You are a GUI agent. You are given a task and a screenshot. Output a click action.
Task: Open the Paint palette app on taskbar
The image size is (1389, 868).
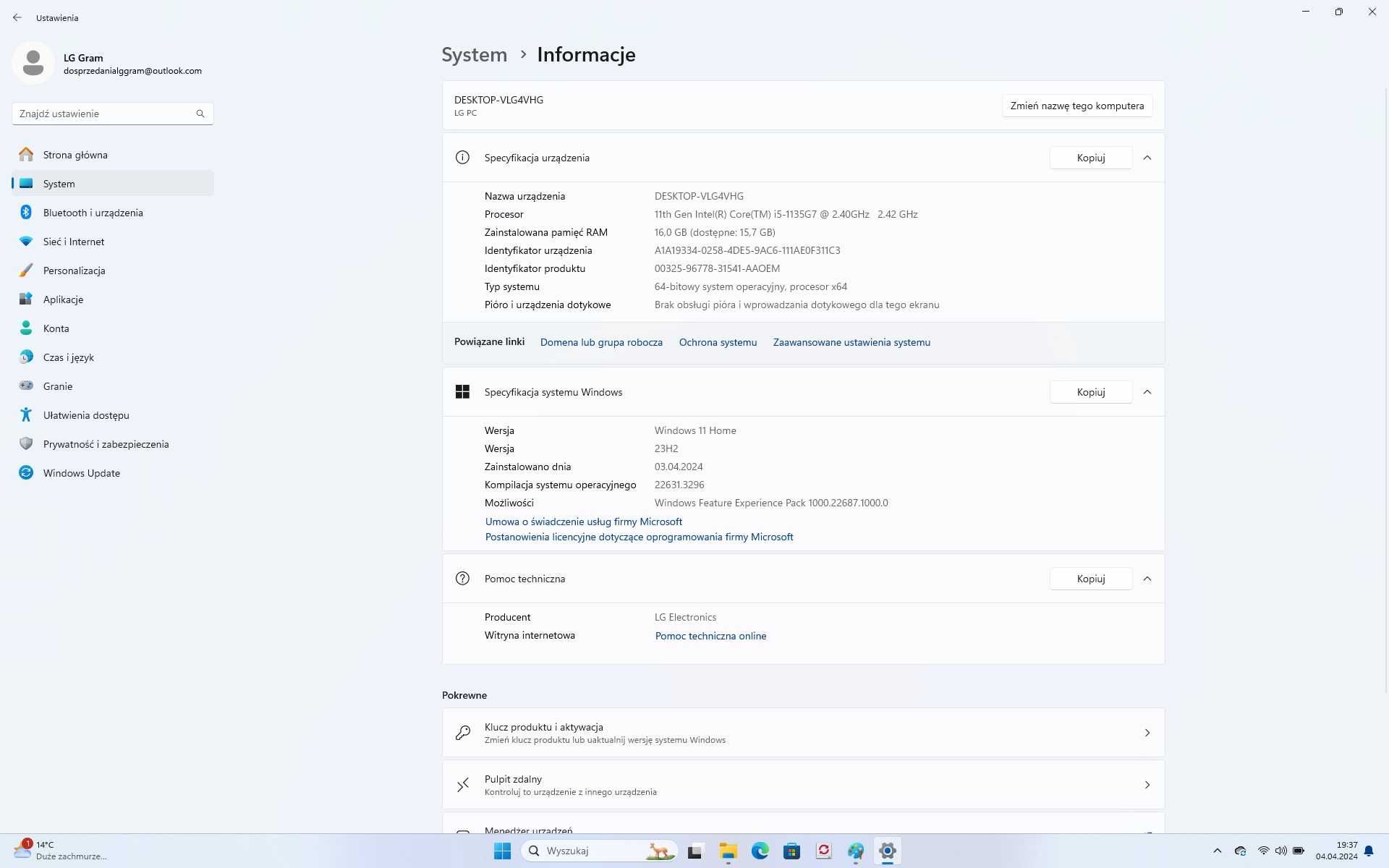855,851
